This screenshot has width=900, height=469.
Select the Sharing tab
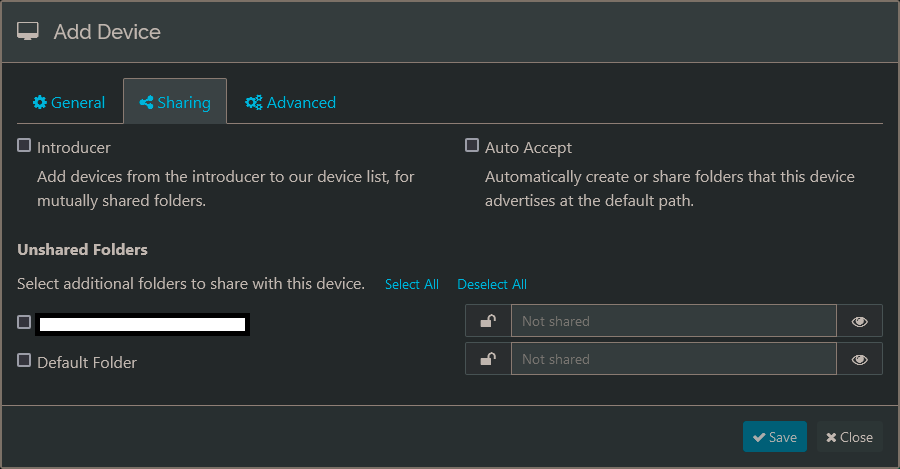pyautogui.click(x=175, y=102)
